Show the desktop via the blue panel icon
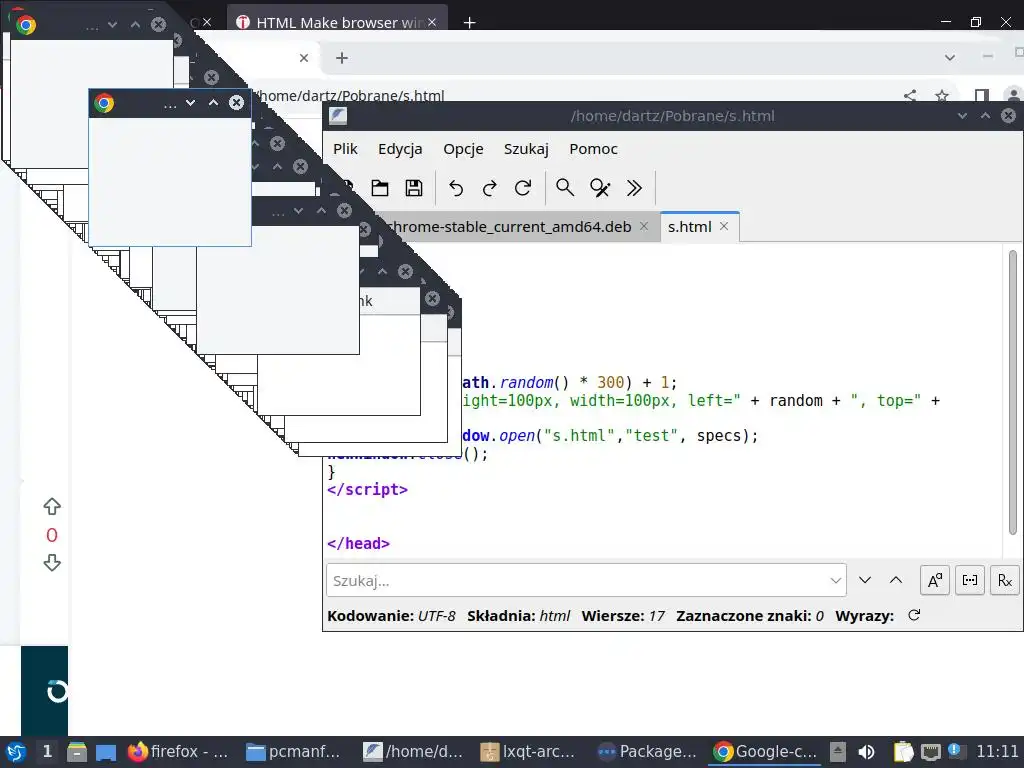The height and width of the screenshot is (768, 1024). pos(106,752)
